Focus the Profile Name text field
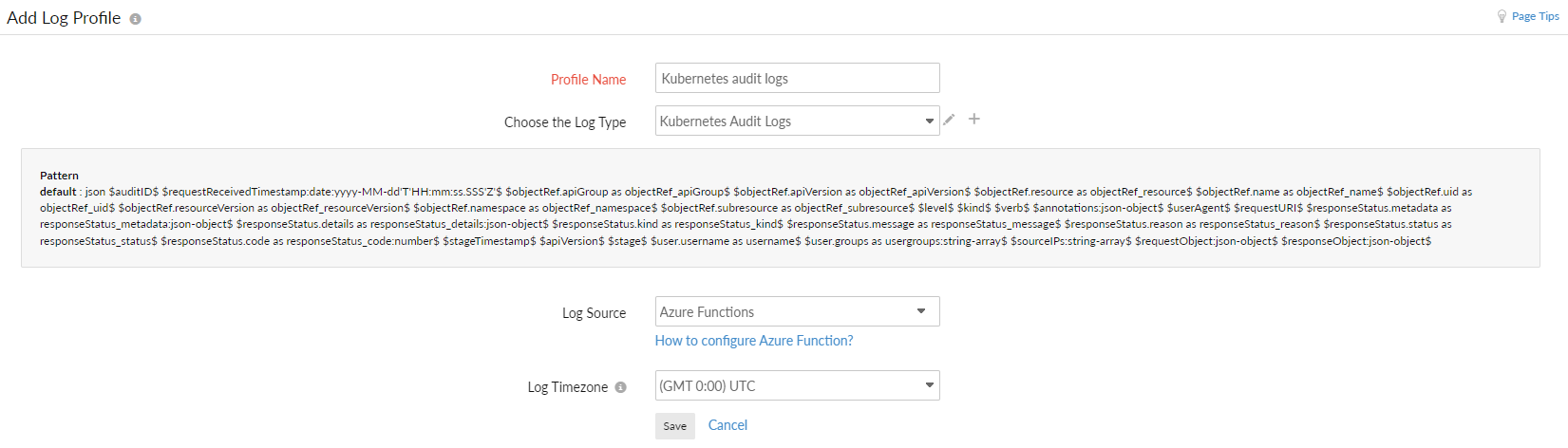The image size is (1568, 448). (797, 78)
